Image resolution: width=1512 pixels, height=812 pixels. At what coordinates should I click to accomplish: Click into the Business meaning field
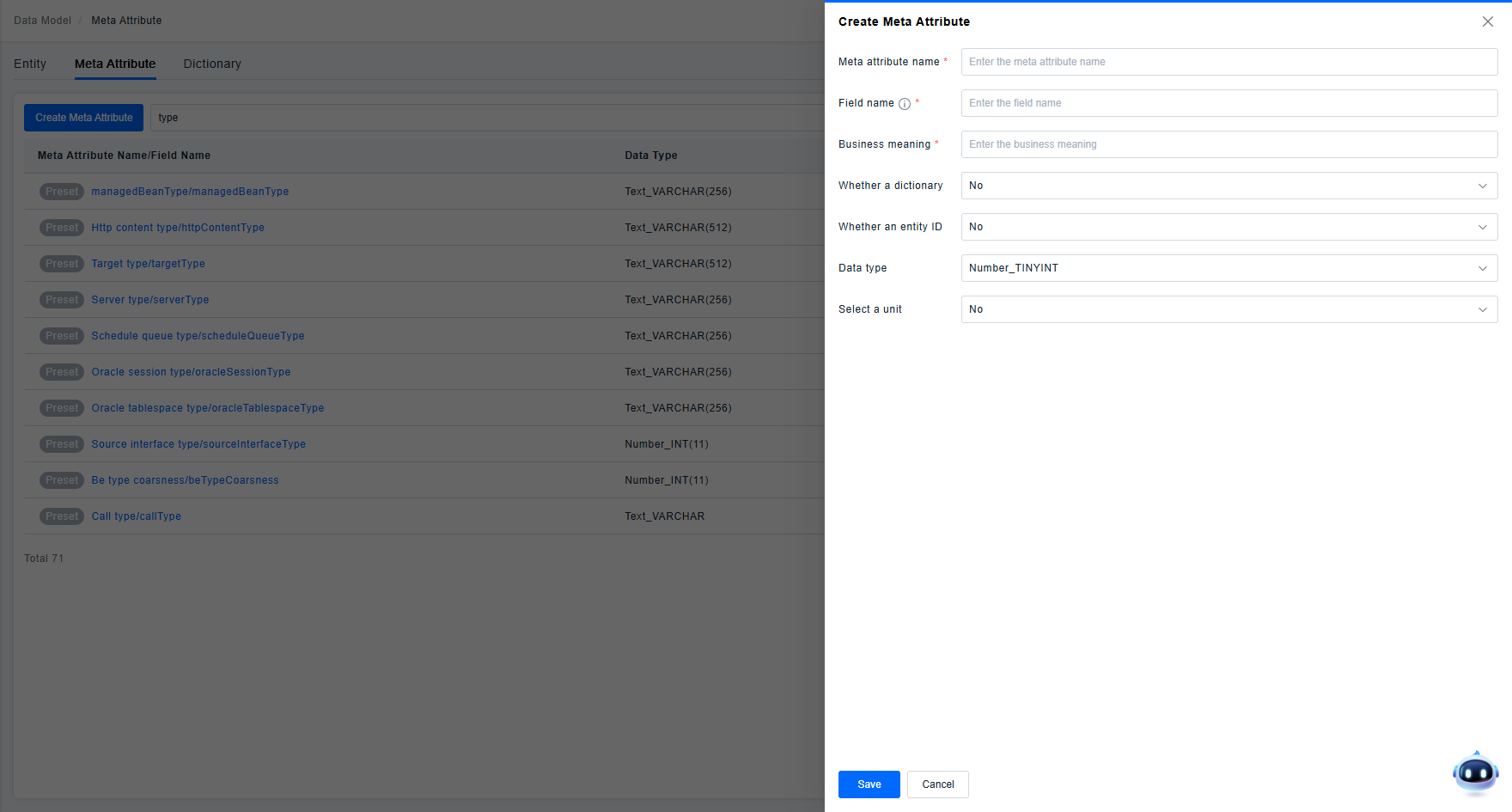pyautogui.click(x=1228, y=144)
